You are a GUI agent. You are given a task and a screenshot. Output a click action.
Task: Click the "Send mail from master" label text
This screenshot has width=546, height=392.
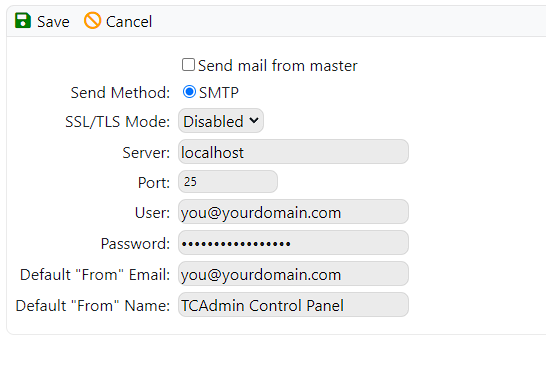(x=278, y=65)
